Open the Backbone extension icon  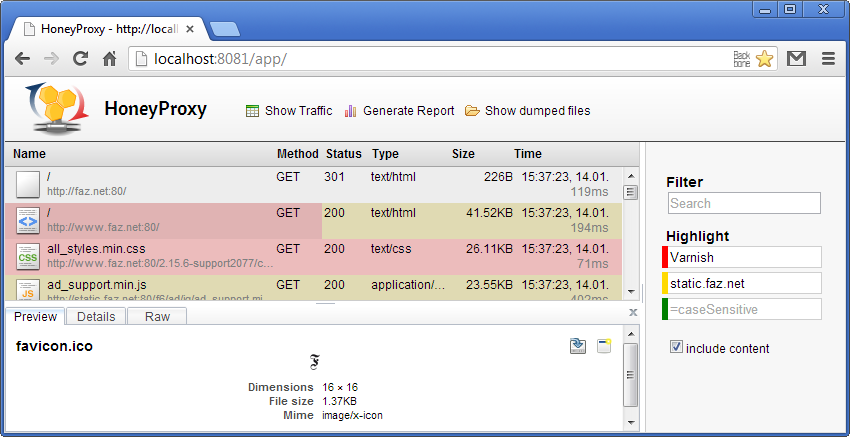pos(742,59)
